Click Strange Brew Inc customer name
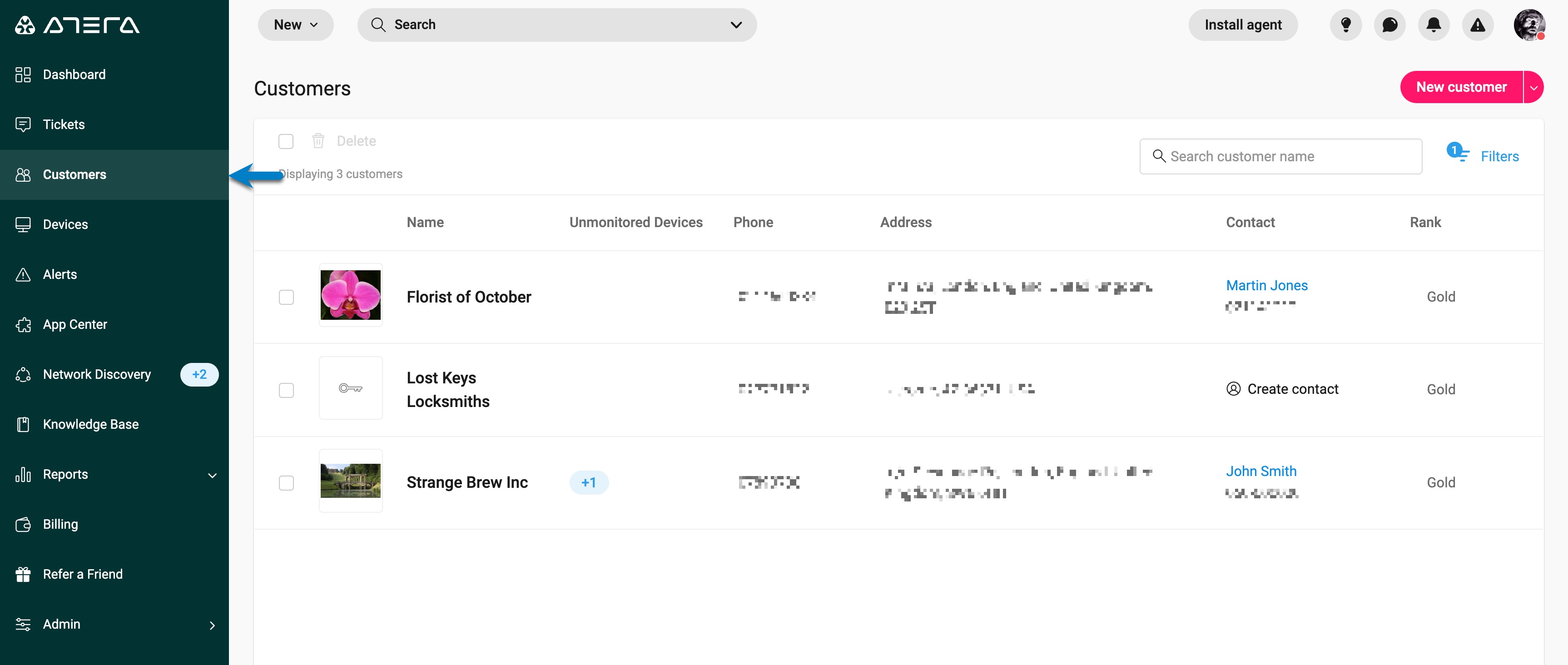1568x665 pixels. click(x=467, y=483)
